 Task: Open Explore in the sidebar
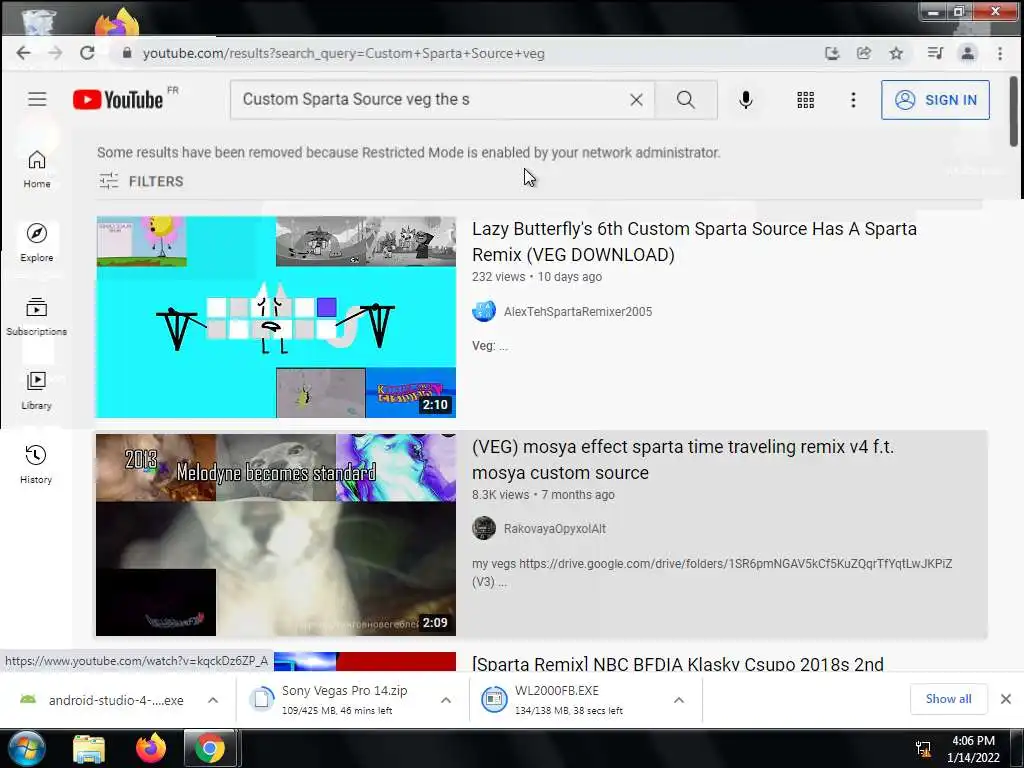(37, 243)
